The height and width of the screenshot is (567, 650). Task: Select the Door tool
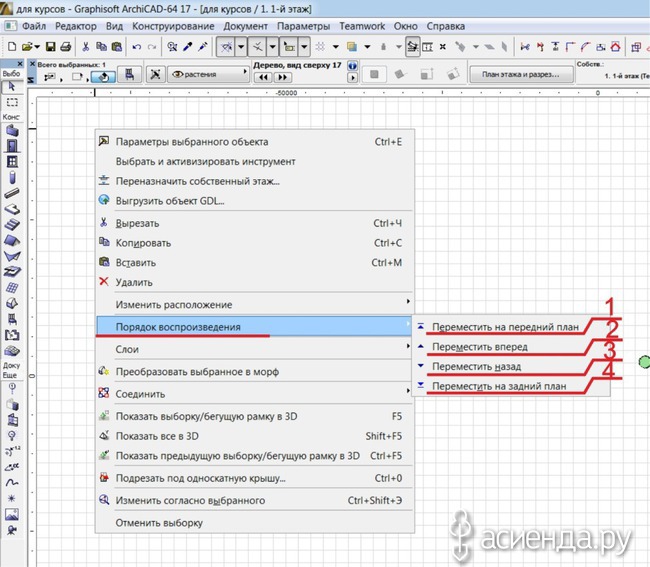coord(12,146)
